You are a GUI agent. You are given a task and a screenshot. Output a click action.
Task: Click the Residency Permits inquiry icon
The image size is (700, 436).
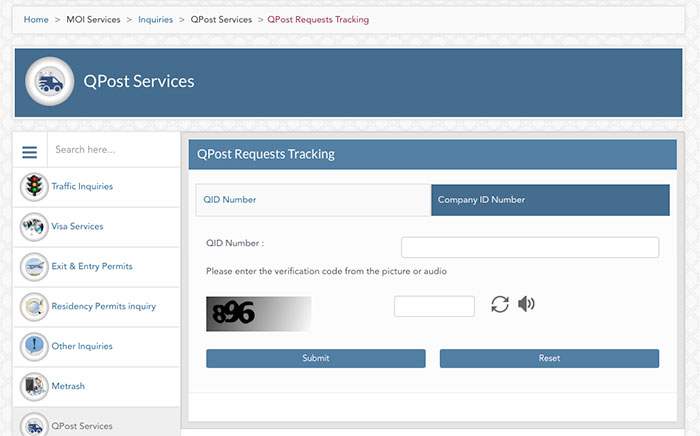(x=34, y=307)
